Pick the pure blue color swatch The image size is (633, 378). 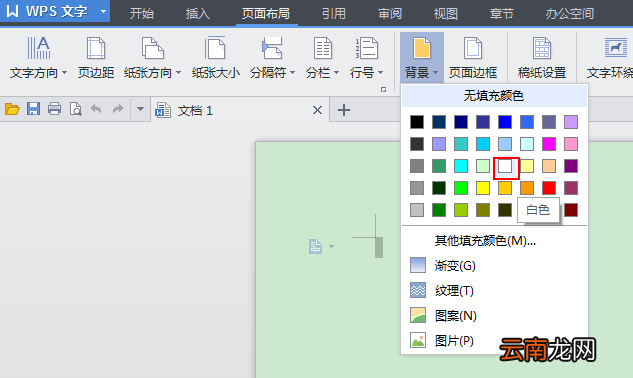tap(505, 122)
